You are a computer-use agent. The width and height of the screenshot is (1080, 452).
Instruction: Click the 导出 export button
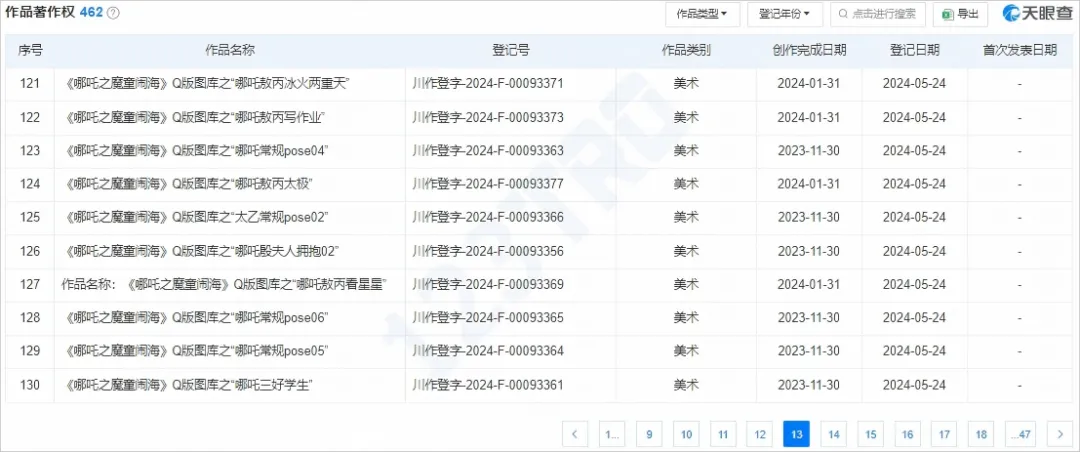pyautogui.click(x=960, y=14)
